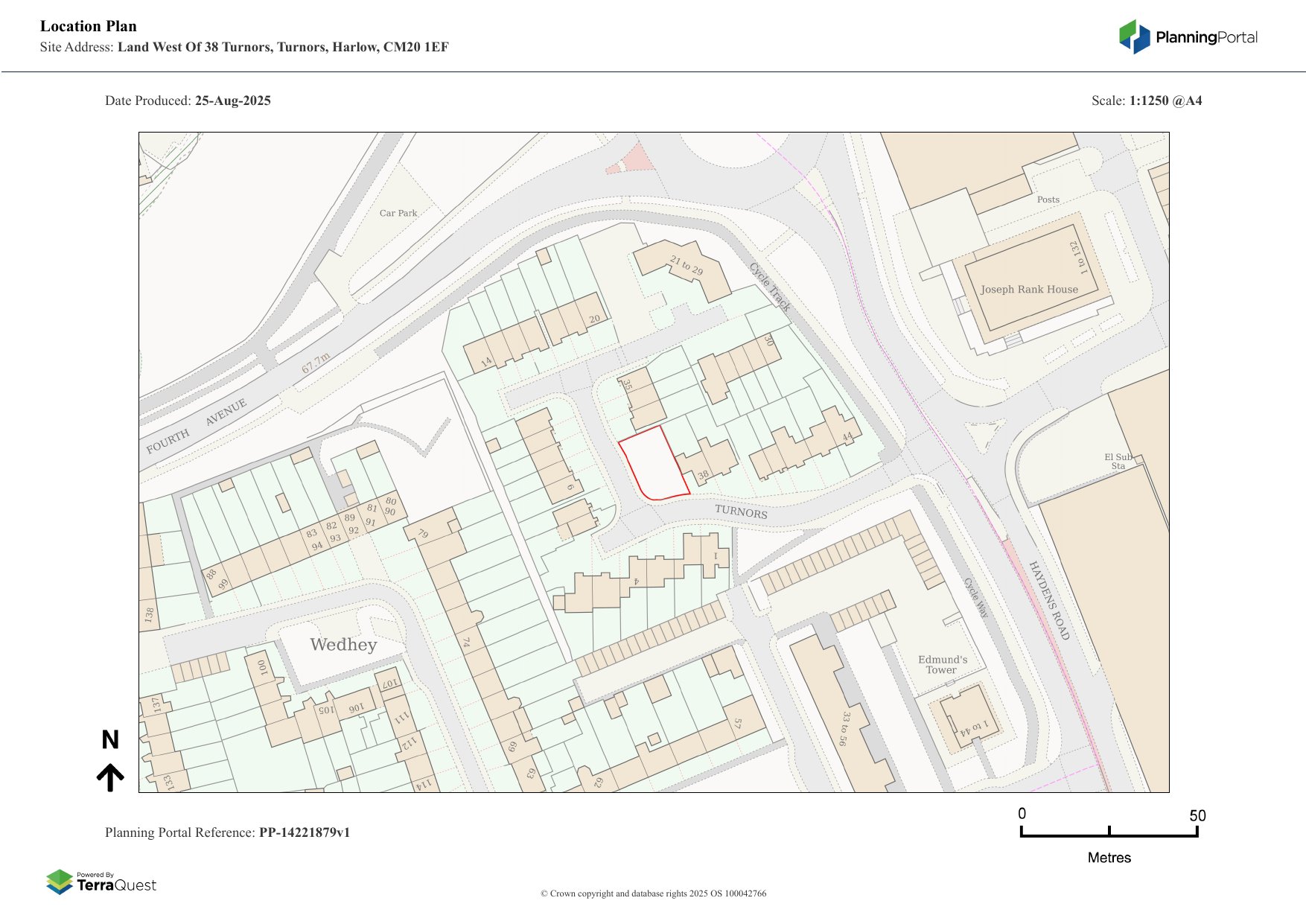Click the HAYDENS ROAD street label

[1049, 600]
